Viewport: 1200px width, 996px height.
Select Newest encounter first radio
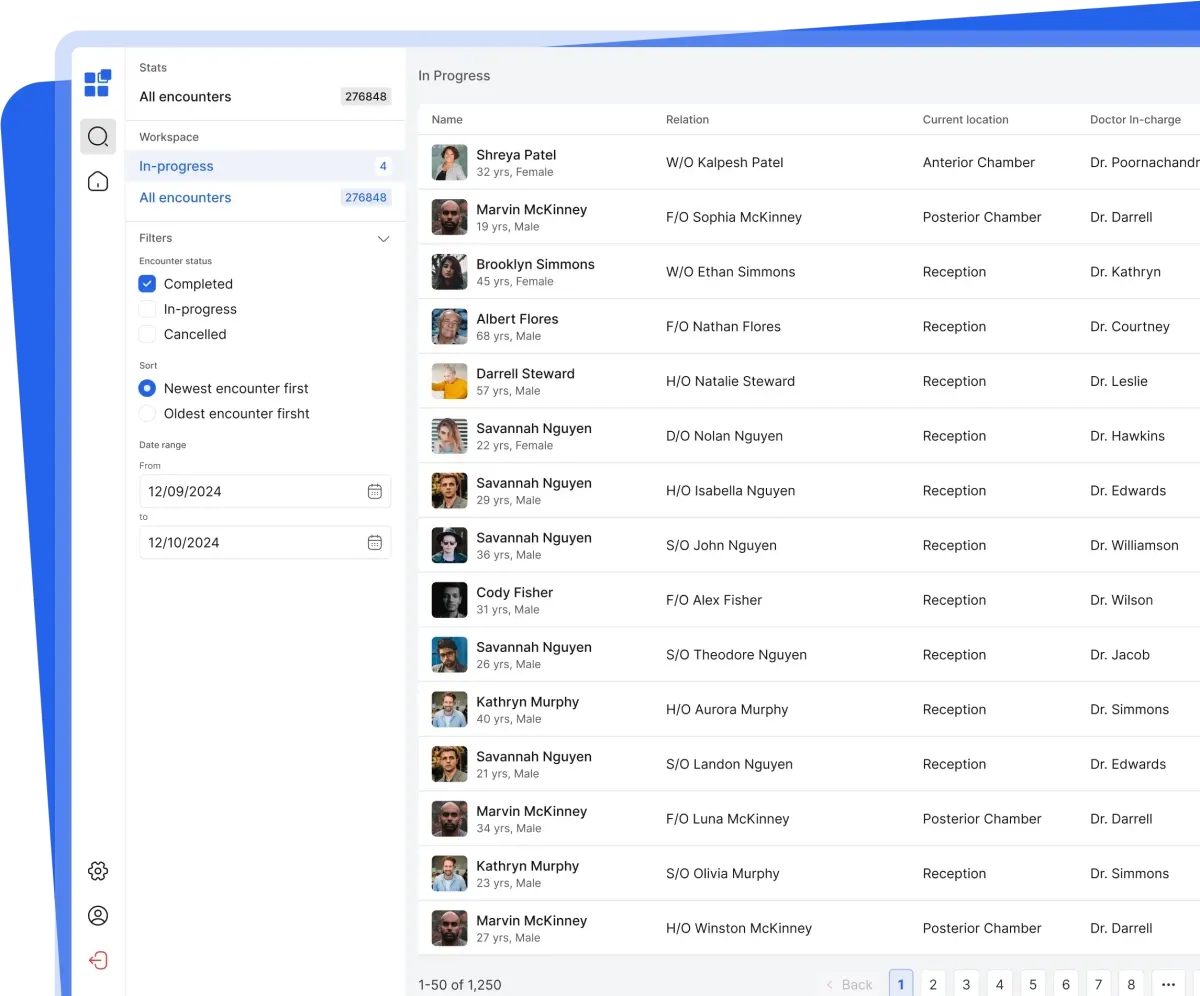click(x=147, y=388)
